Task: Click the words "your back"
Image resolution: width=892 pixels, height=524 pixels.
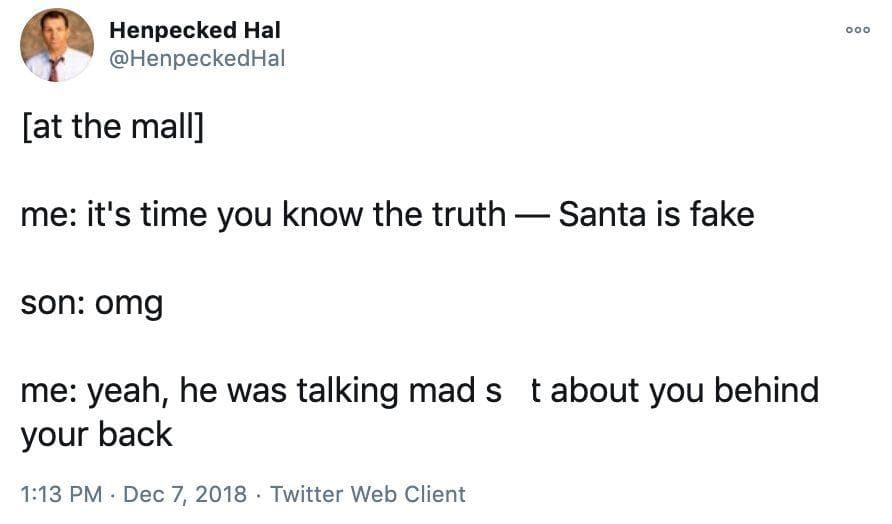Action: pos(96,434)
